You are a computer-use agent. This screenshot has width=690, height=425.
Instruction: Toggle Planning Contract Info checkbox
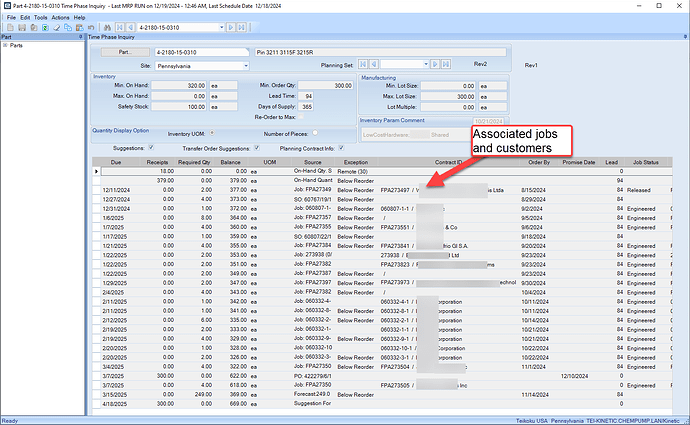(341, 148)
